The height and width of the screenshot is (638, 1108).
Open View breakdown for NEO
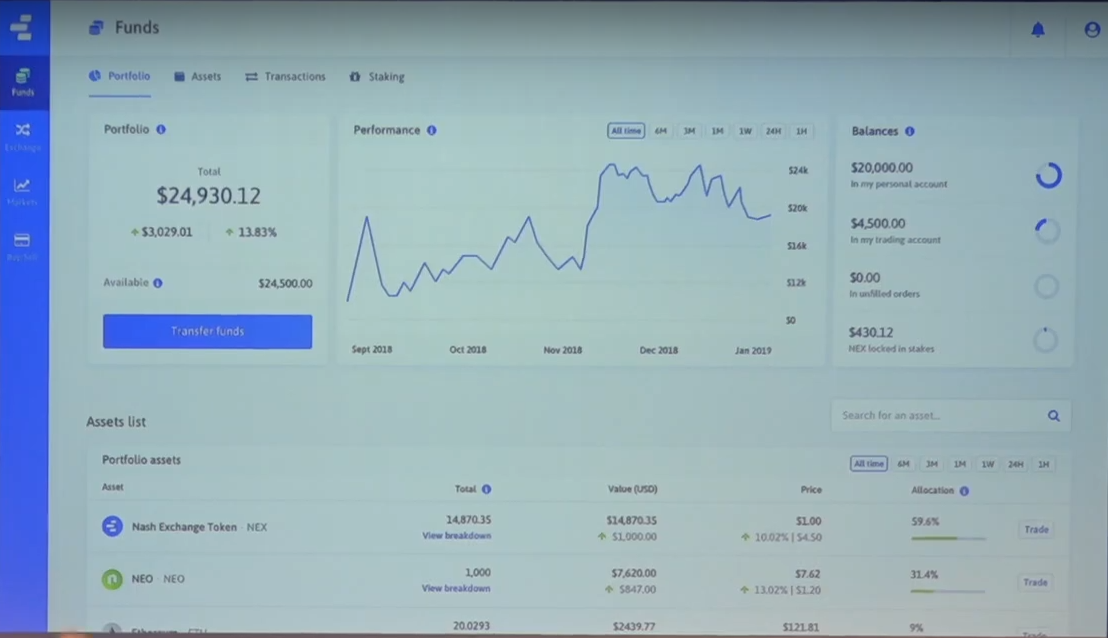(x=456, y=588)
